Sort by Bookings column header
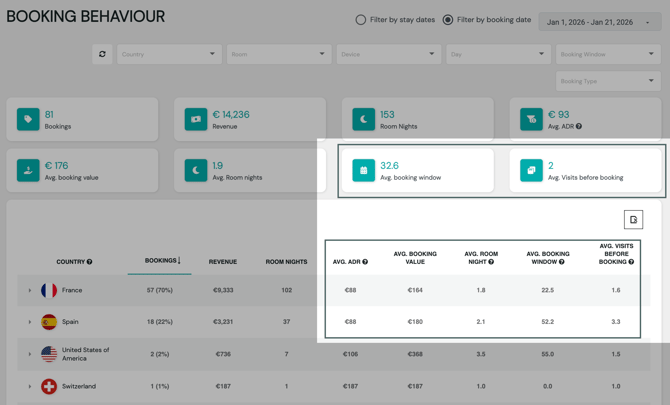The image size is (670, 405). click(x=161, y=261)
